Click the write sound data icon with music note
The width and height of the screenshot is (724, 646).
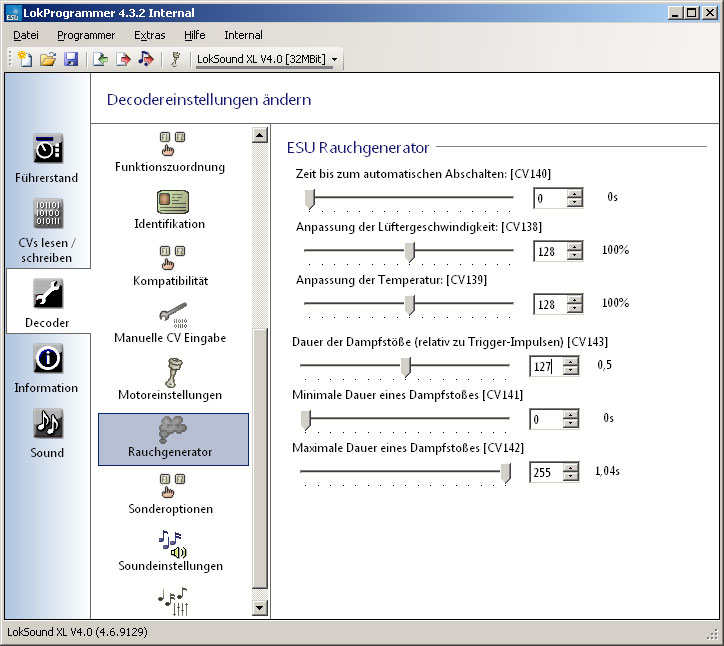tap(145, 59)
